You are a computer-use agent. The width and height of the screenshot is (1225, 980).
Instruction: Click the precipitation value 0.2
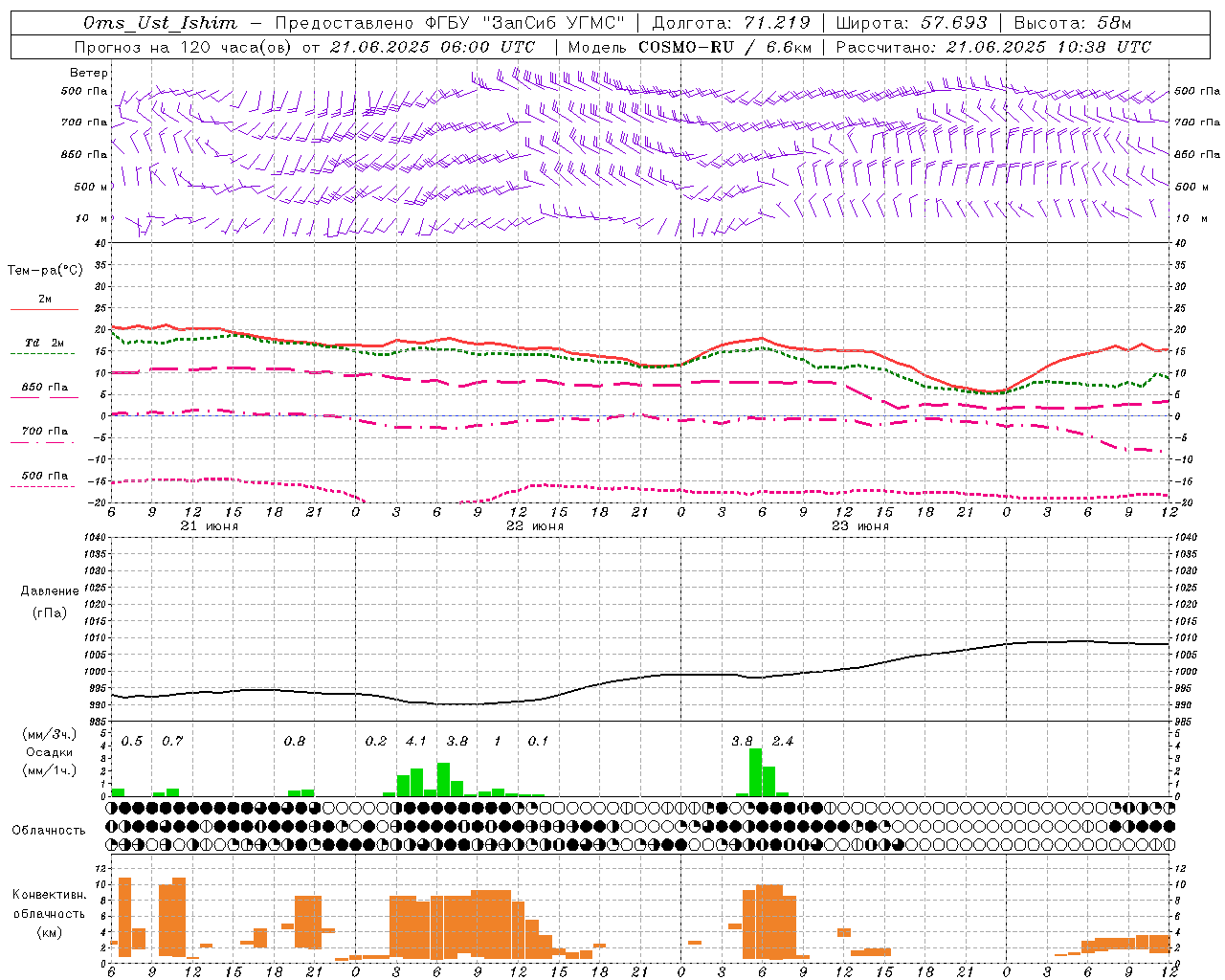376,741
